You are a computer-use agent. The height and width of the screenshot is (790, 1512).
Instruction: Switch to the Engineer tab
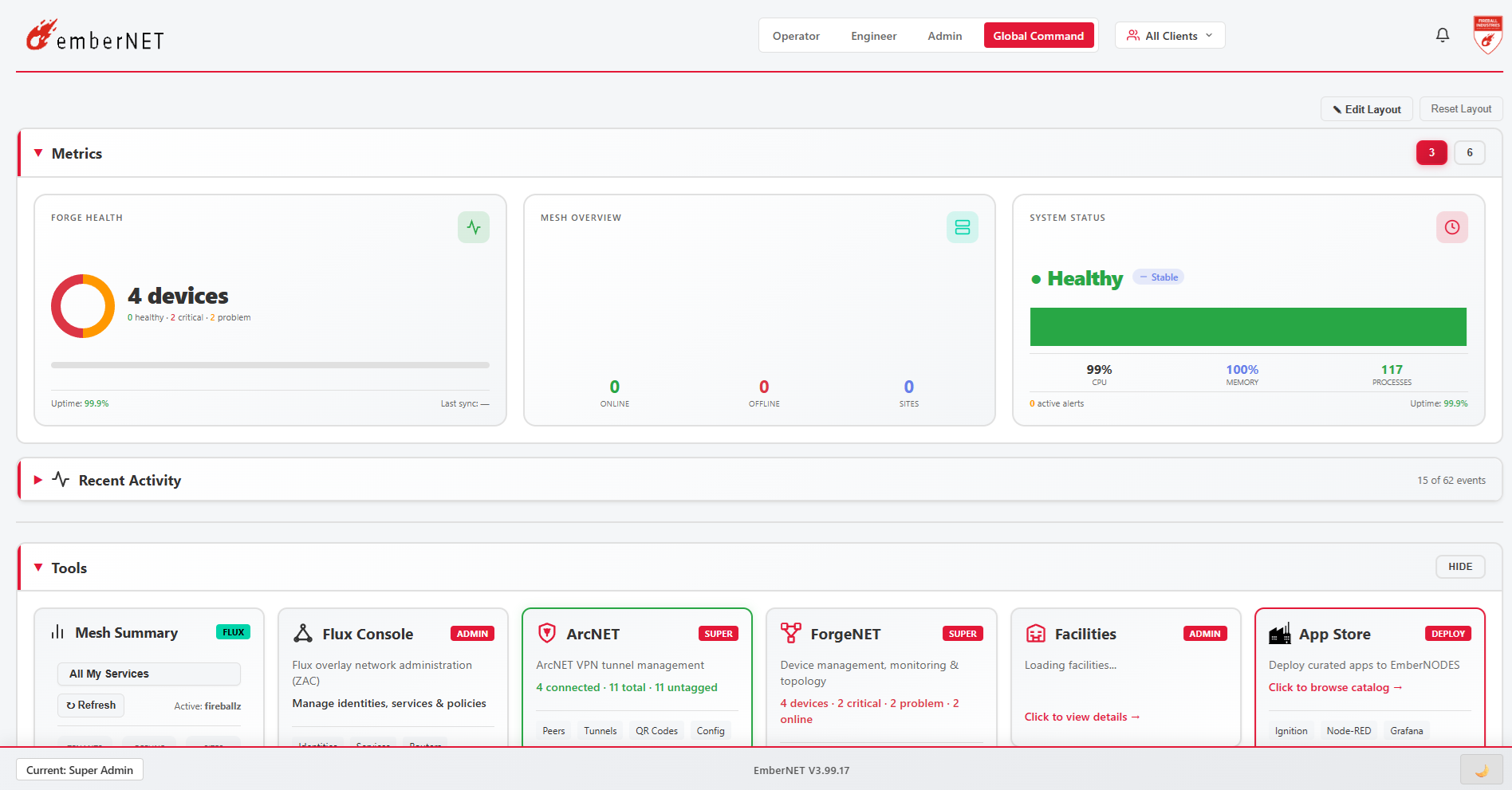click(873, 35)
